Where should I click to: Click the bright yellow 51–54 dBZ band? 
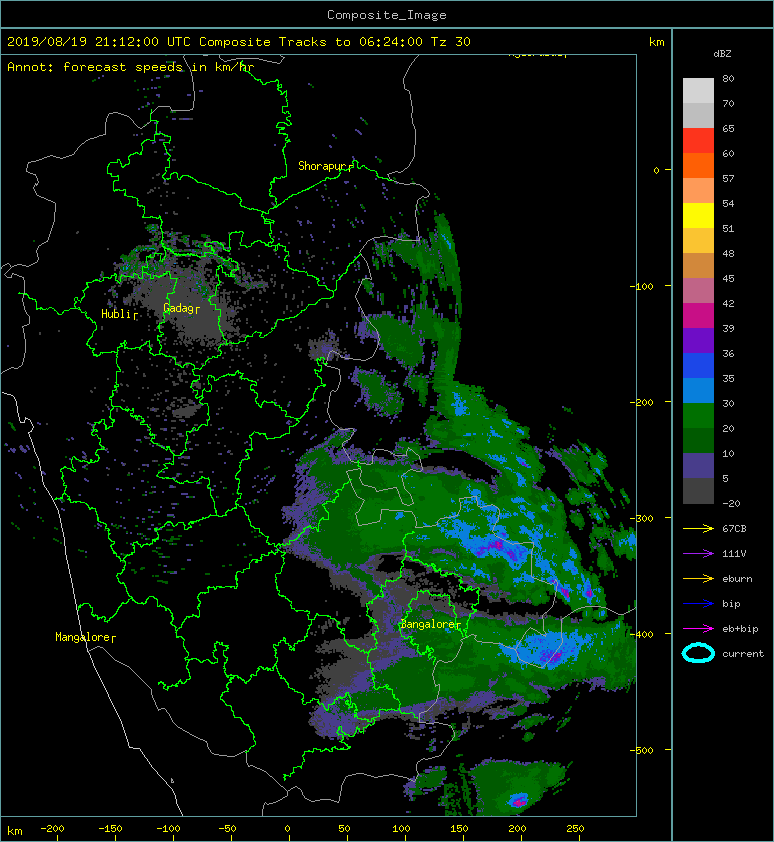[x=698, y=215]
